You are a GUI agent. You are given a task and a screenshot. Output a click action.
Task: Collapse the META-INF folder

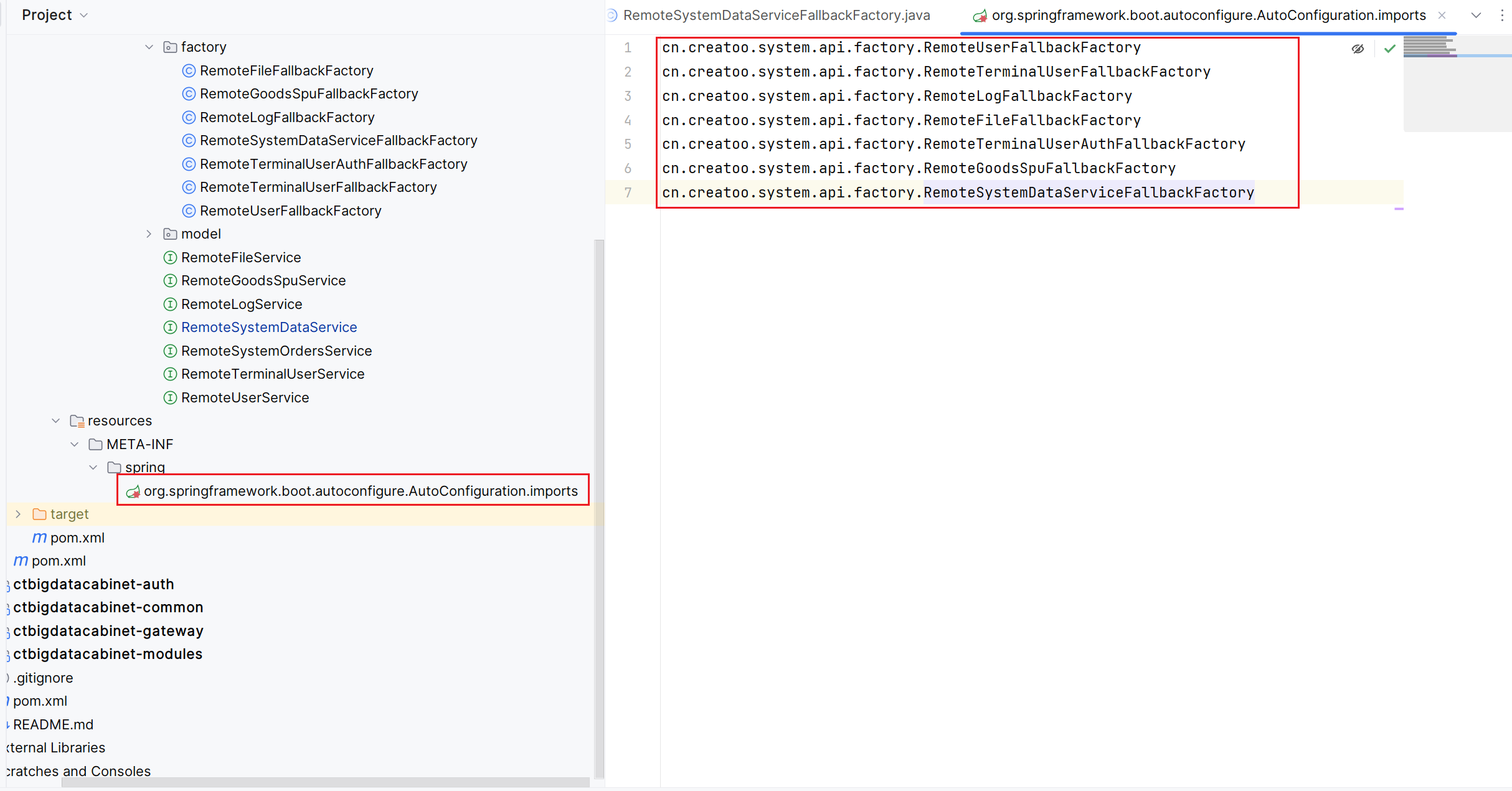tap(75, 445)
